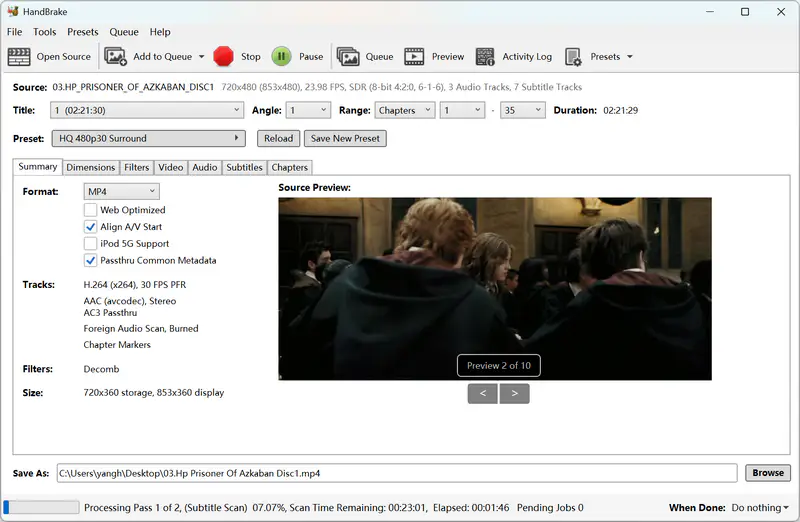Image resolution: width=800 pixels, height=522 pixels.
Task: Show previous preview image with < button
Action: 483,393
